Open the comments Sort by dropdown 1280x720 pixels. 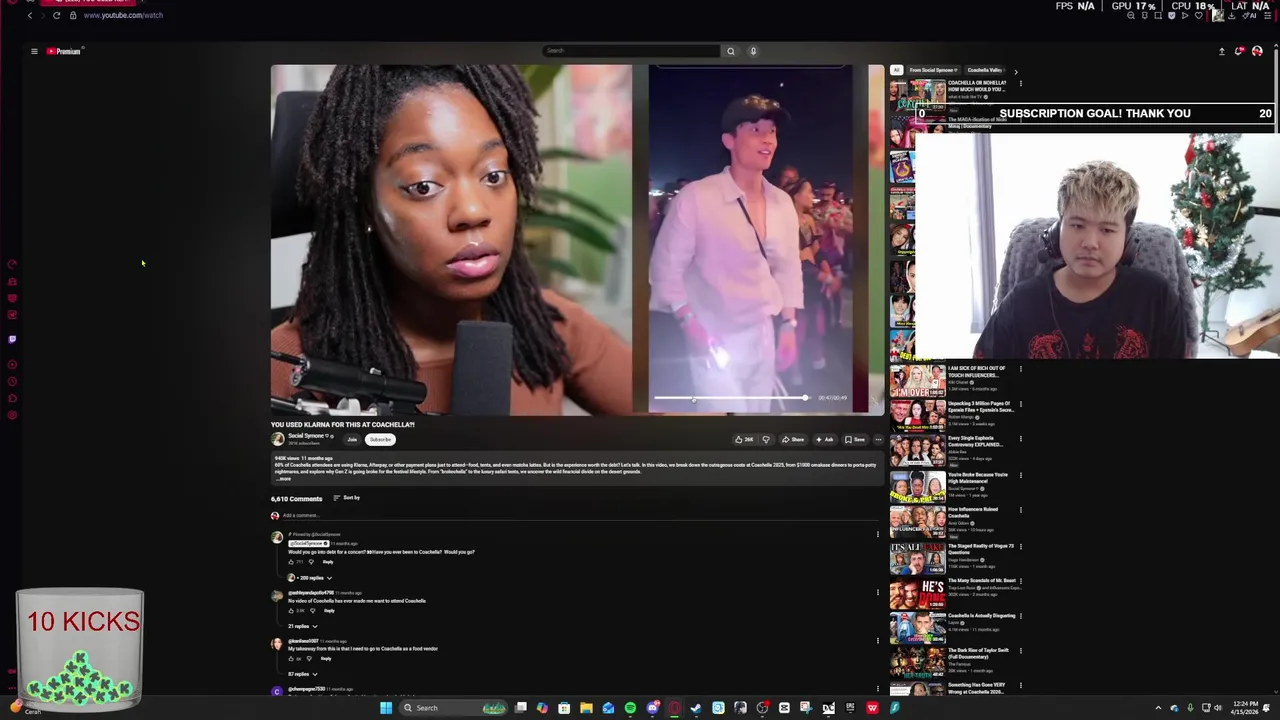click(346, 498)
